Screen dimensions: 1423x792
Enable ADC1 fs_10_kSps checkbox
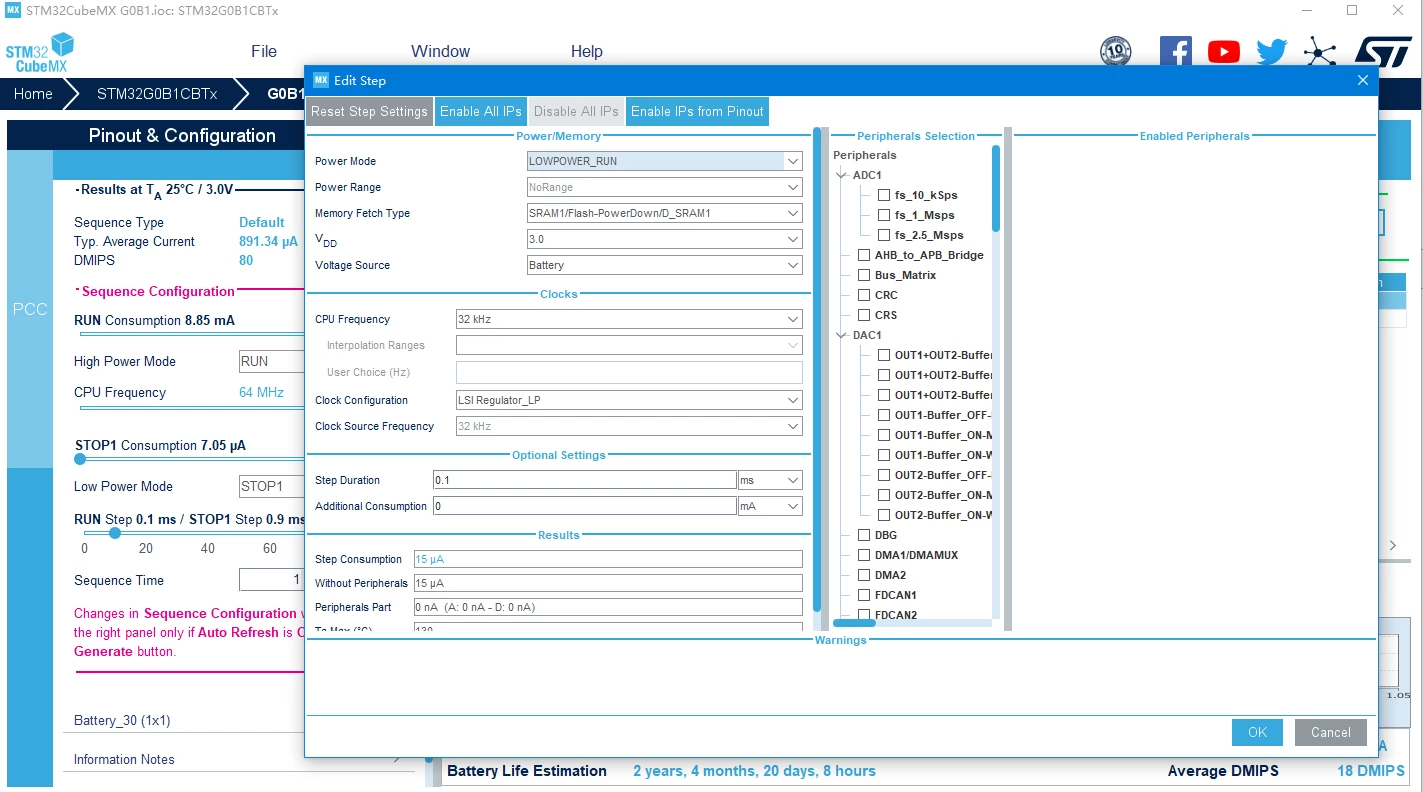point(884,195)
